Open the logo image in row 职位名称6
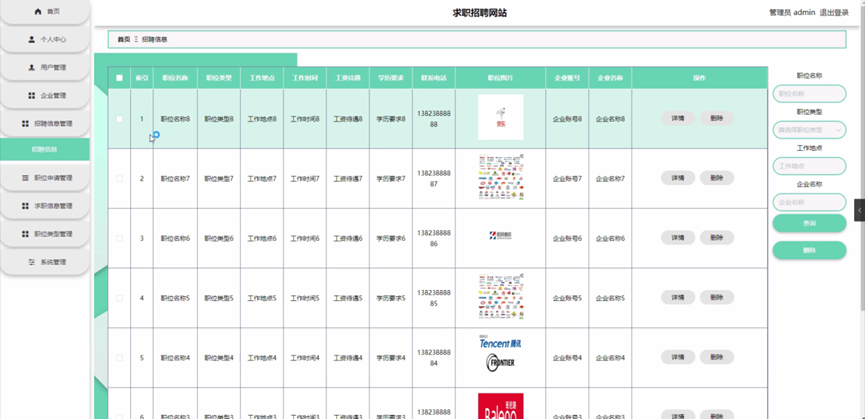 [500, 236]
